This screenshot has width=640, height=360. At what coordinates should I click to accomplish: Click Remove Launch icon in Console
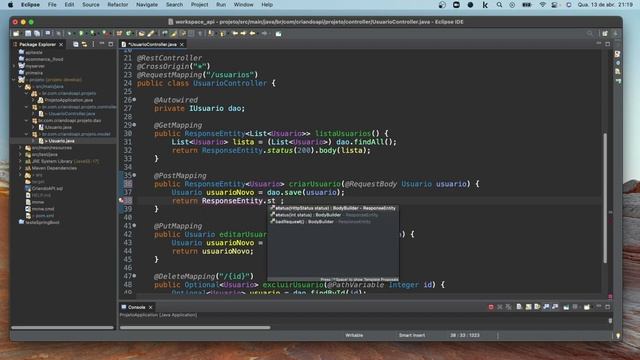click(x=500, y=307)
